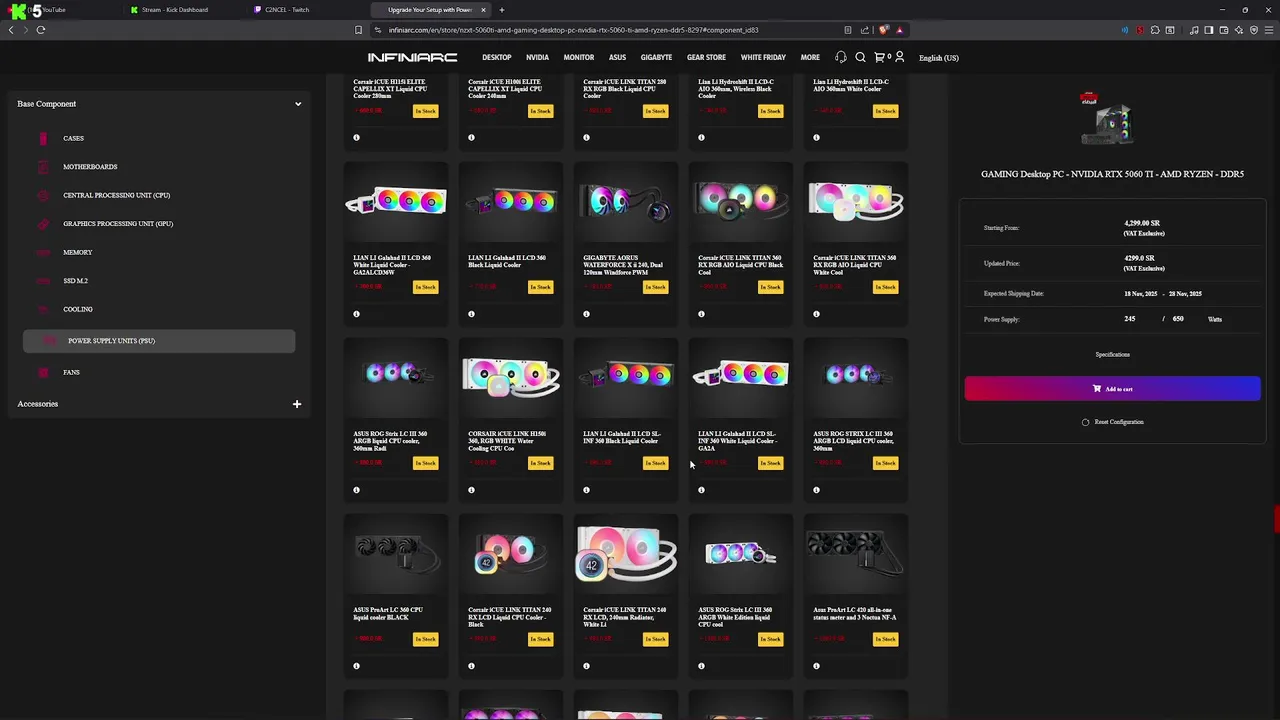The height and width of the screenshot is (720, 1280).
Task: Open the English (US) language dropdown
Action: click(x=938, y=58)
